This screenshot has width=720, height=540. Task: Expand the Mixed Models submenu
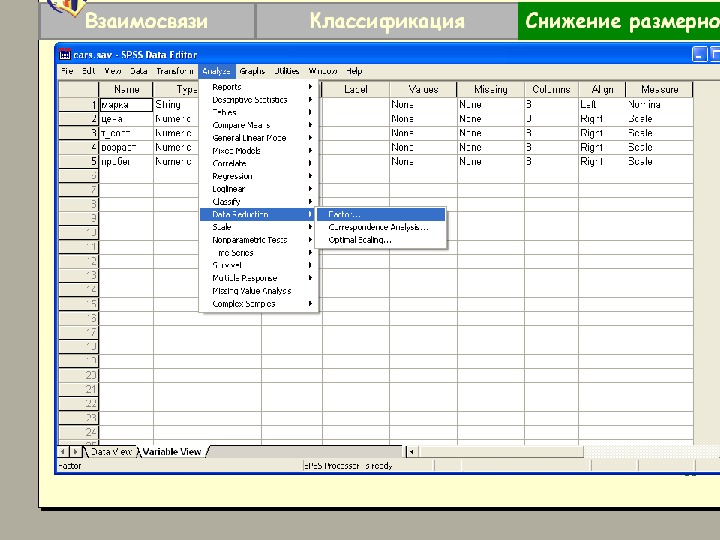click(x=259, y=151)
